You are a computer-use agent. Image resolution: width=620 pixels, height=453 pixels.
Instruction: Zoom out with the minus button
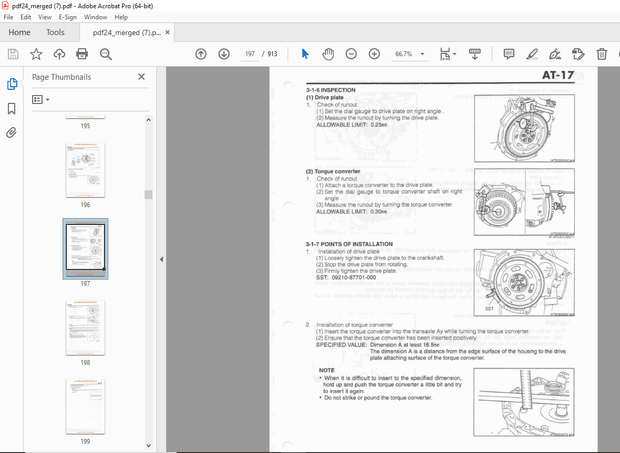tap(351, 54)
